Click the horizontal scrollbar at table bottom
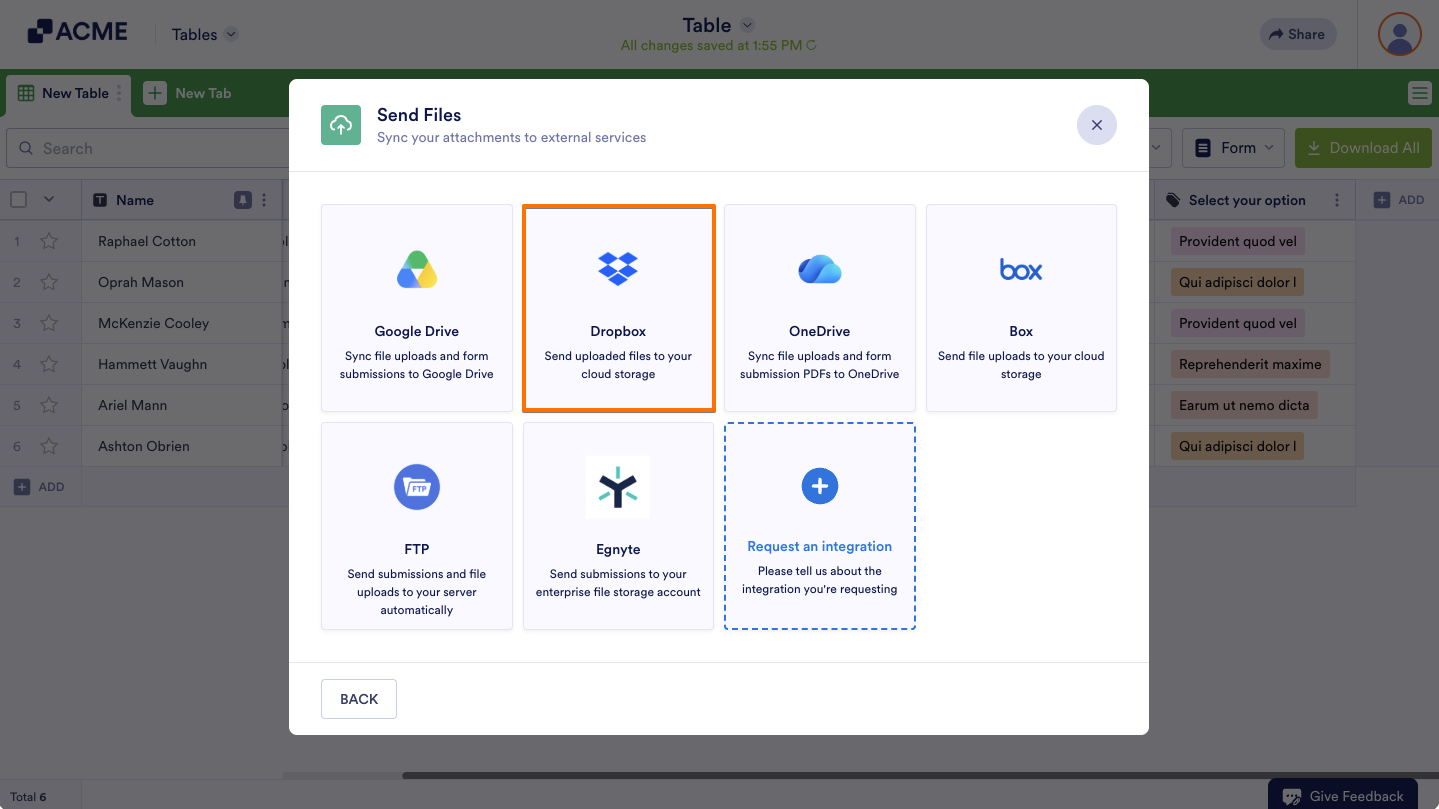1439x809 pixels. point(920,775)
